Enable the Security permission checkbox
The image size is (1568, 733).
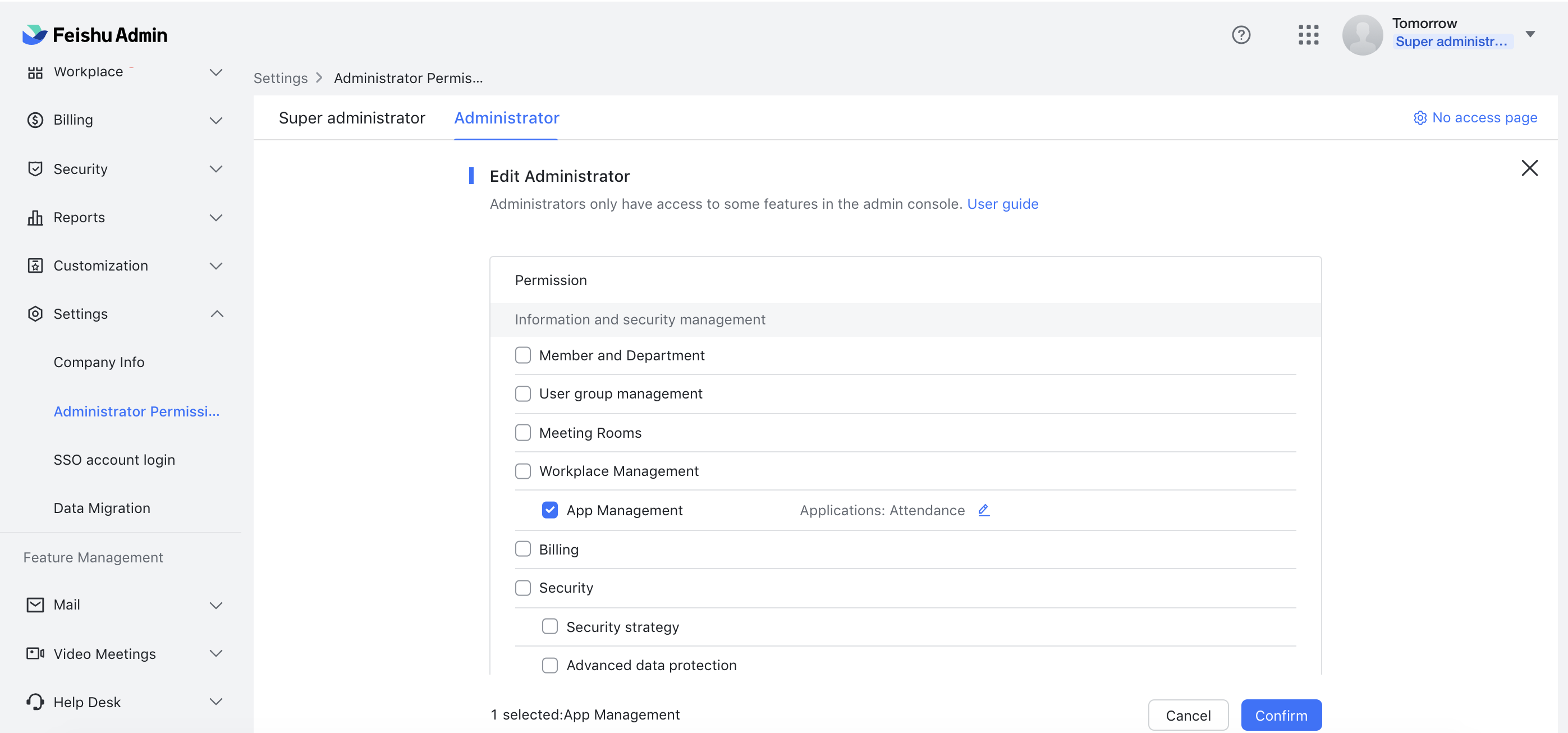[523, 588]
